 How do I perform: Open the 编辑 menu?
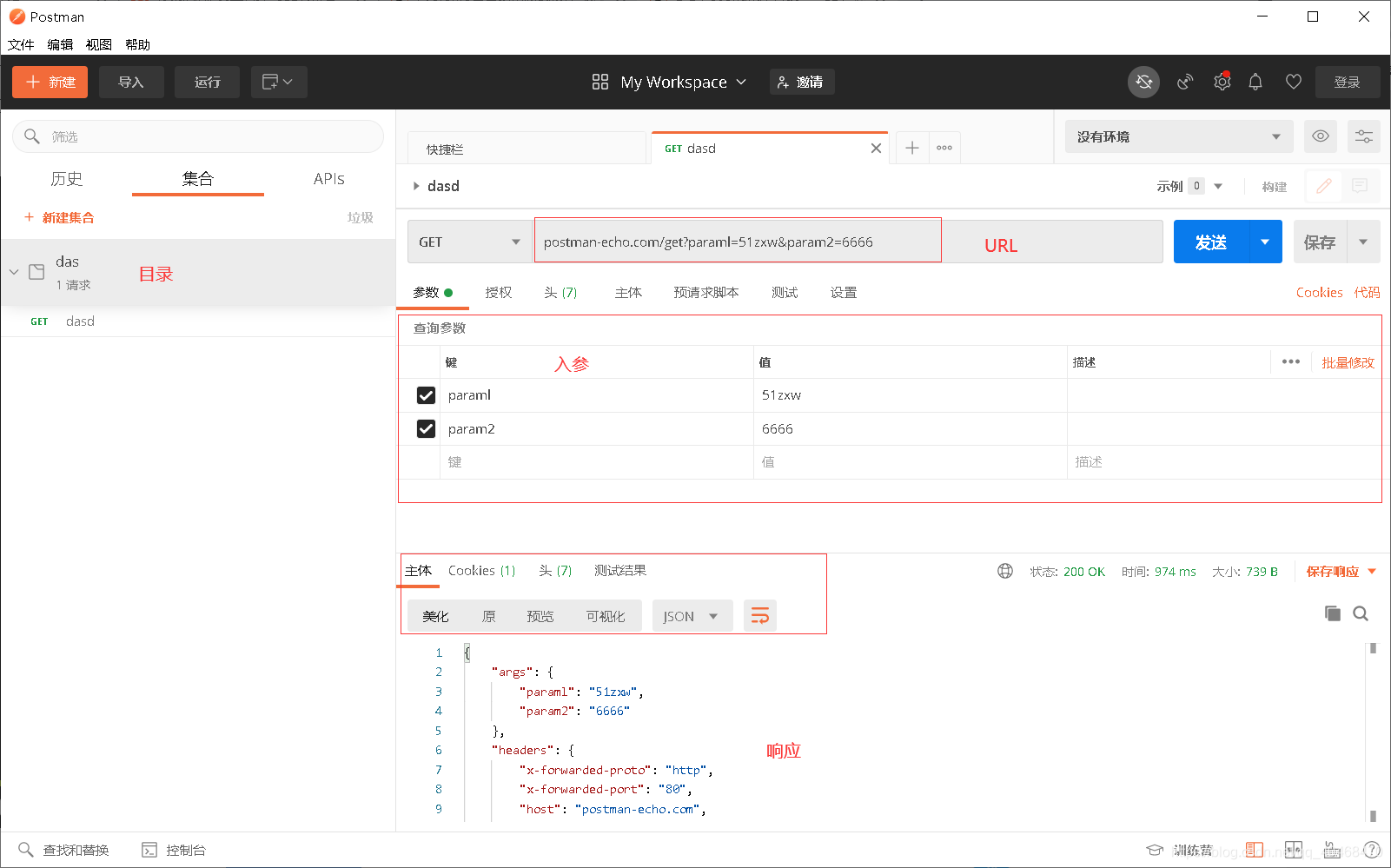pyautogui.click(x=60, y=44)
